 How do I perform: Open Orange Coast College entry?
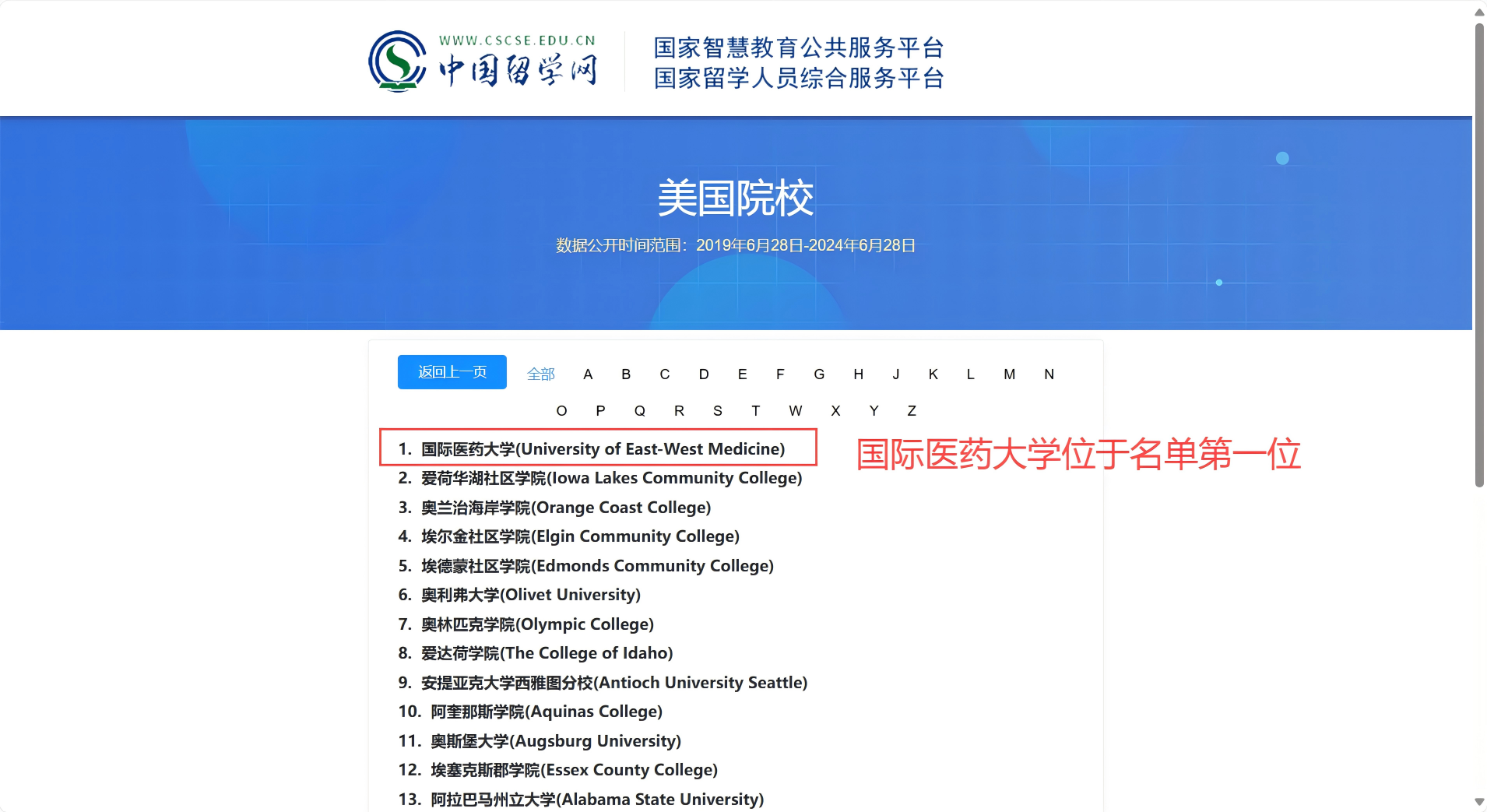(x=566, y=508)
